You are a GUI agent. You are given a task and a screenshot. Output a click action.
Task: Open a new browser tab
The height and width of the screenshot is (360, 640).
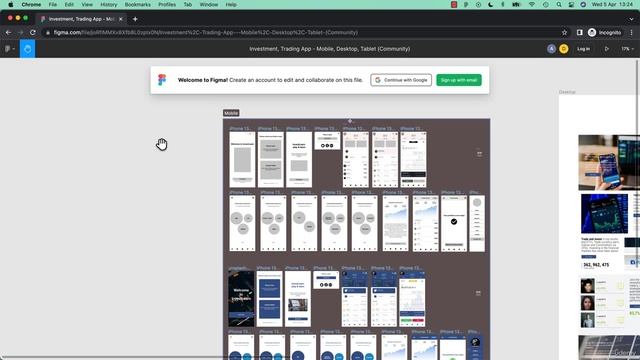135,19
